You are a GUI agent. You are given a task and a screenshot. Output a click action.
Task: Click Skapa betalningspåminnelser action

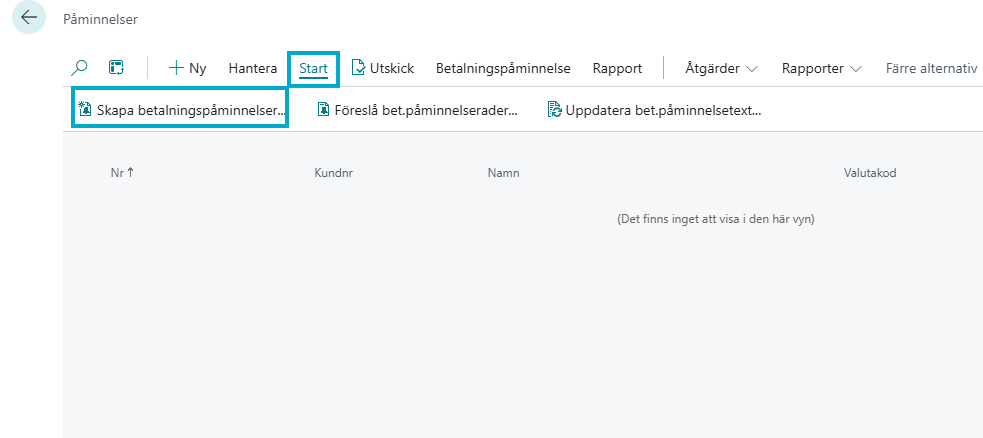[181, 110]
